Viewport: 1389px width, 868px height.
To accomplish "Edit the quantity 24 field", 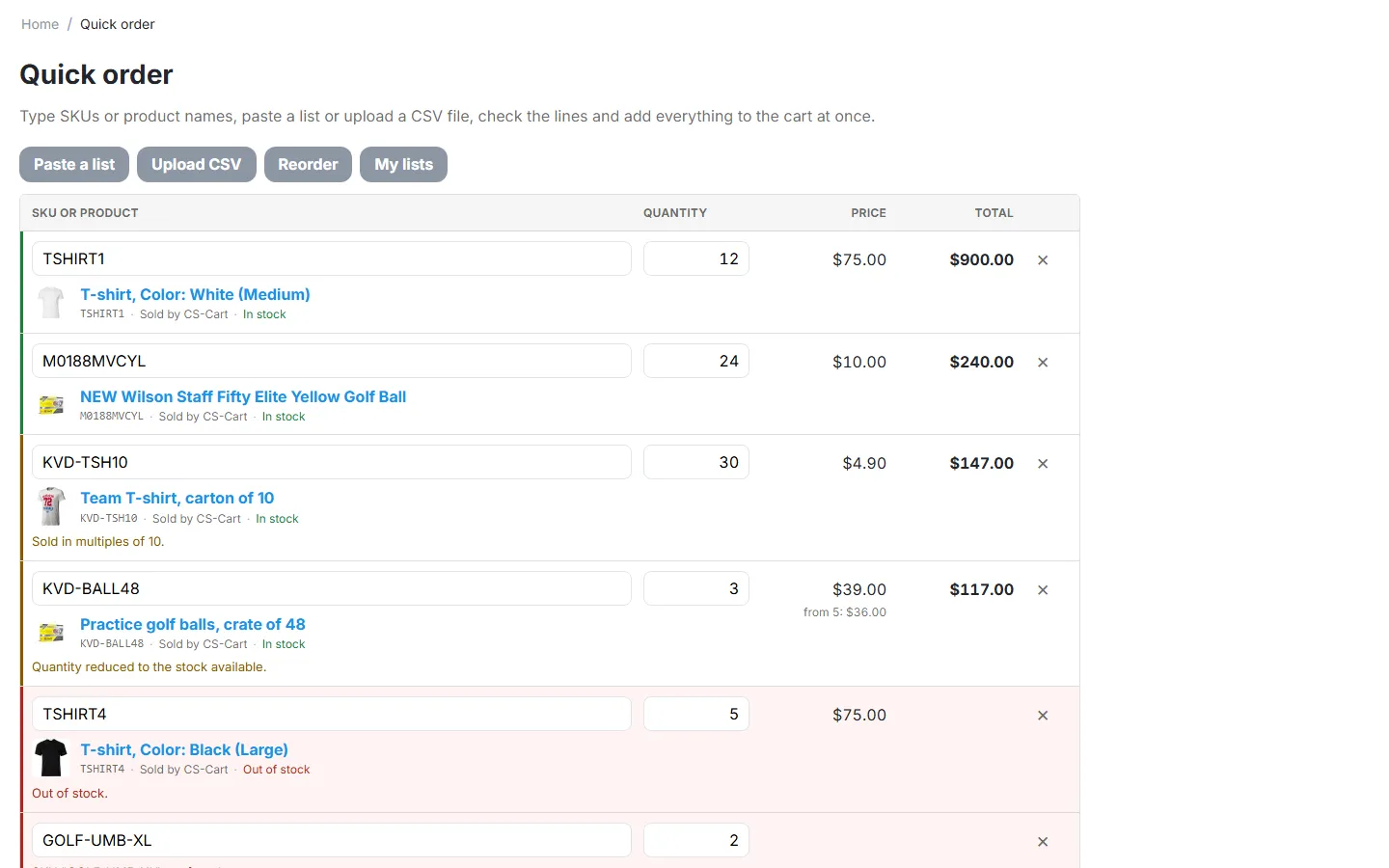I will coord(696,361).
